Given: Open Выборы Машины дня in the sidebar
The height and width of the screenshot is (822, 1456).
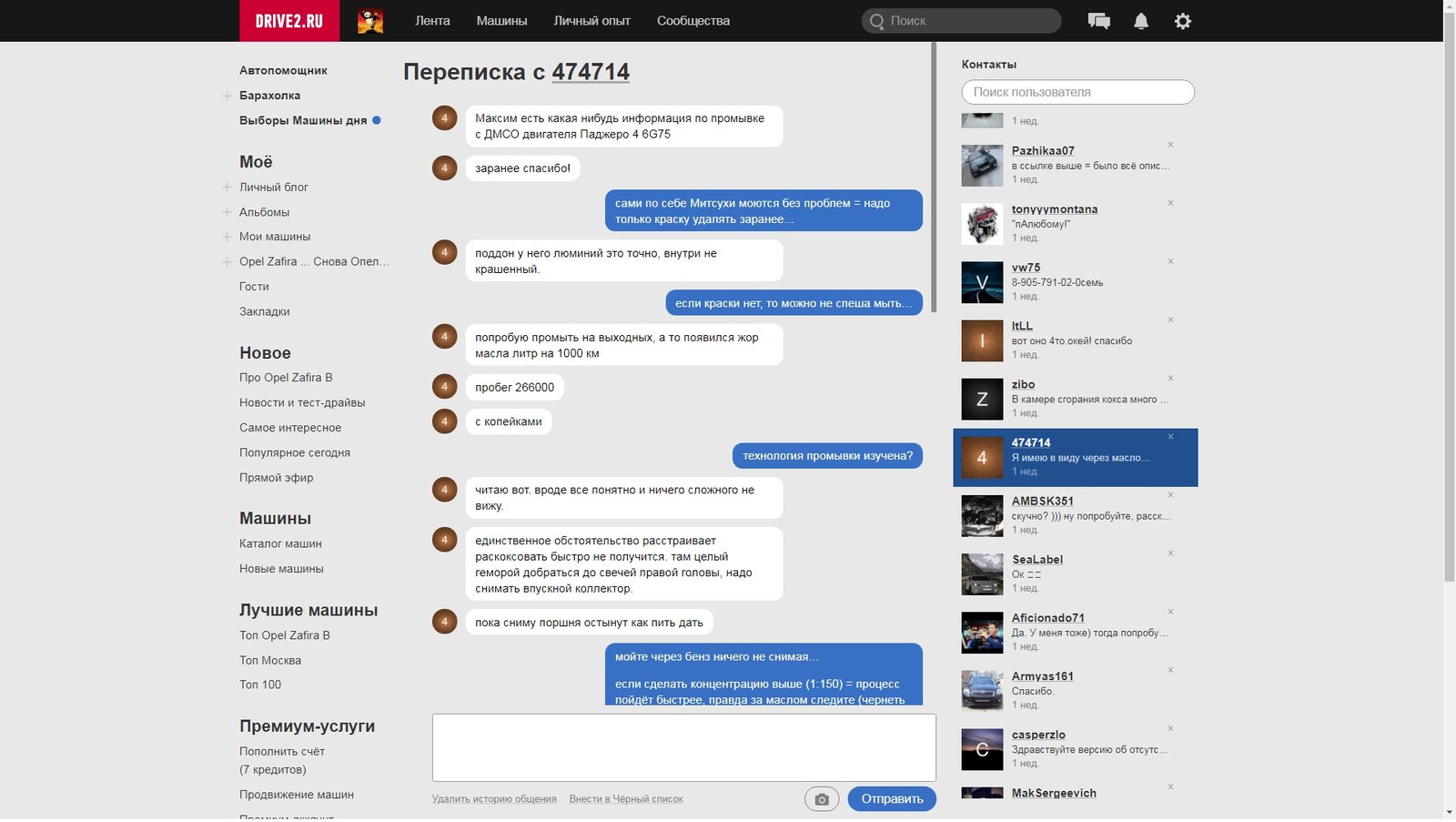Looking at the screenshot, I should pos(303,120).
